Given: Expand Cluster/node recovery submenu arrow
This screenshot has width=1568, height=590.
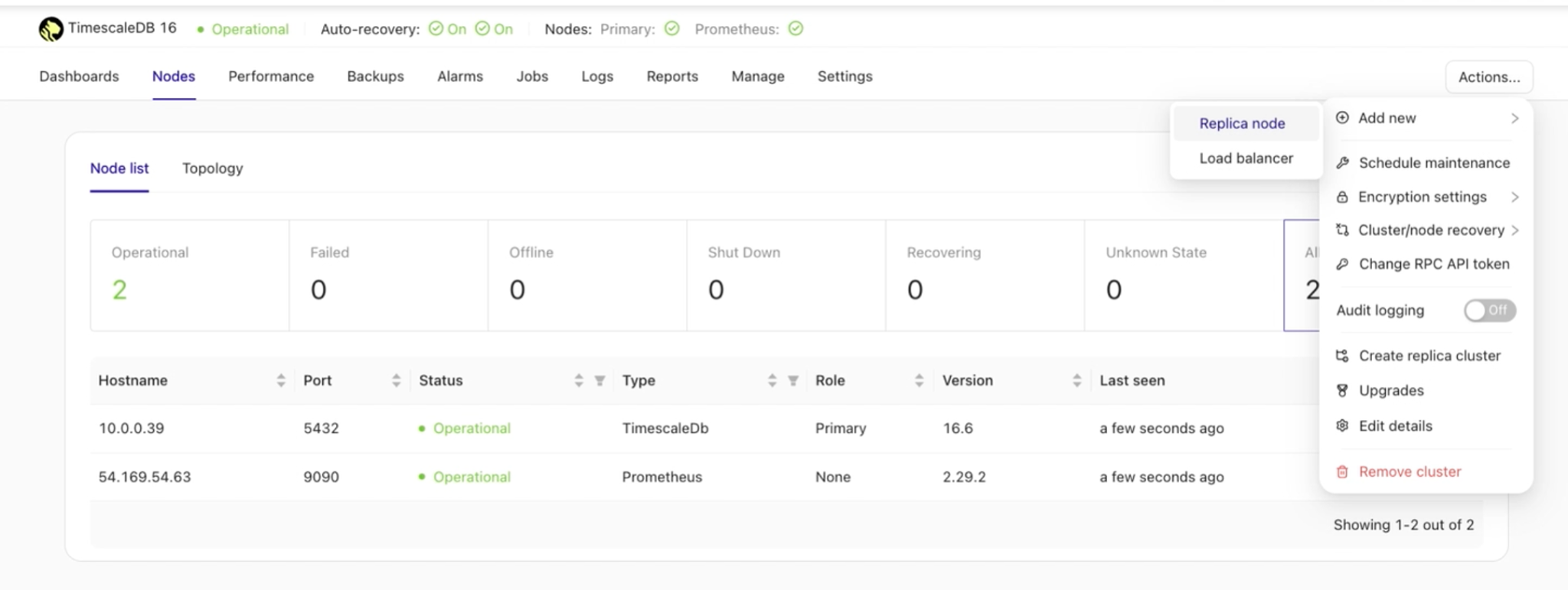Looking at the screenshot, I should click(1515, 230).
